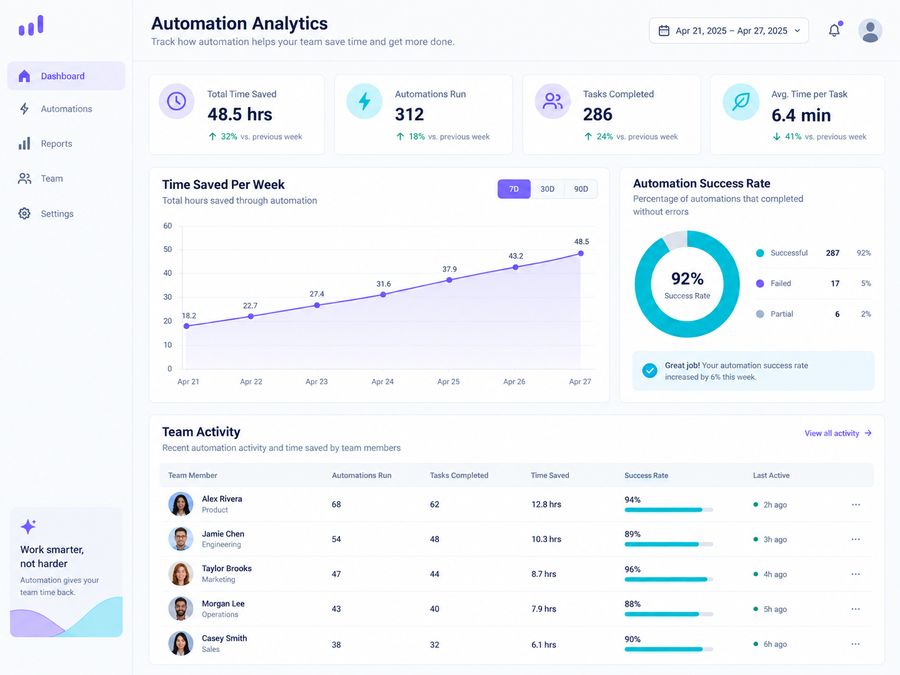This screenshot has width=900, height=675.
Task: Click the checkmark icon in Great job banner
Action: [649, 370]
